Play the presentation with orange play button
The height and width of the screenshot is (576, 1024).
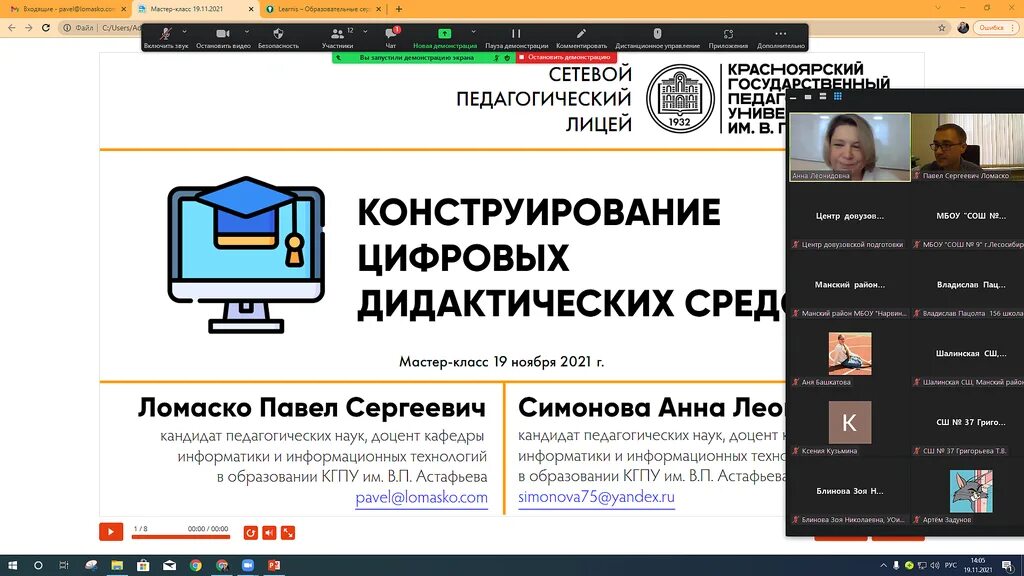click(x=110, y=532)
